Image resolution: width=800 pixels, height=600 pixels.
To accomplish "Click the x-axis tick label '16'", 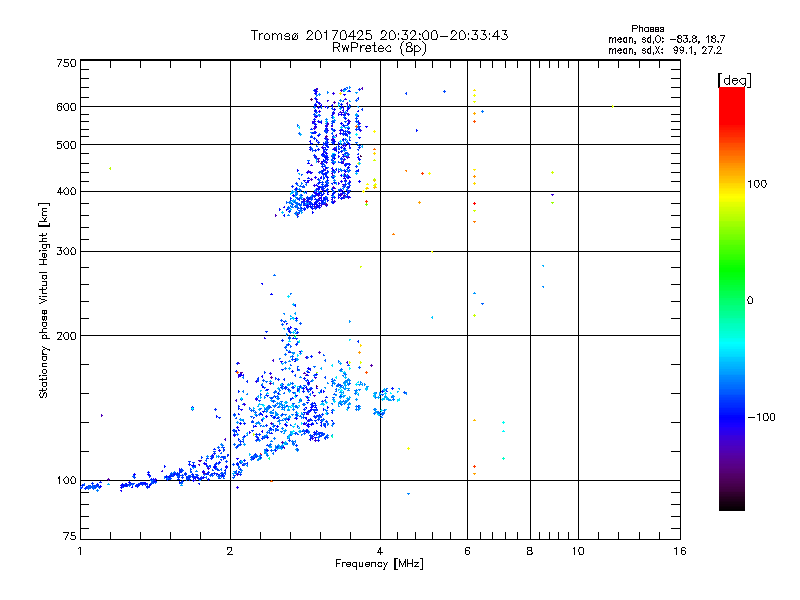I will point(680,551).
